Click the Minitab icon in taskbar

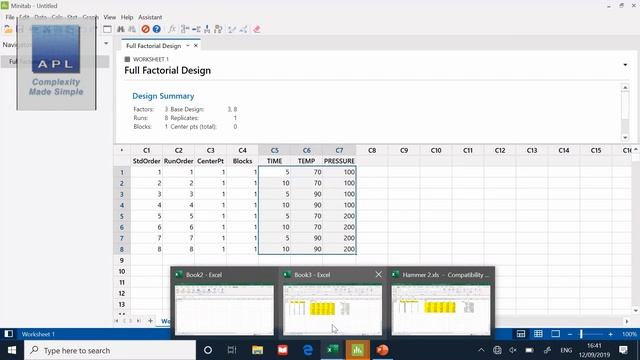(358, 350)
